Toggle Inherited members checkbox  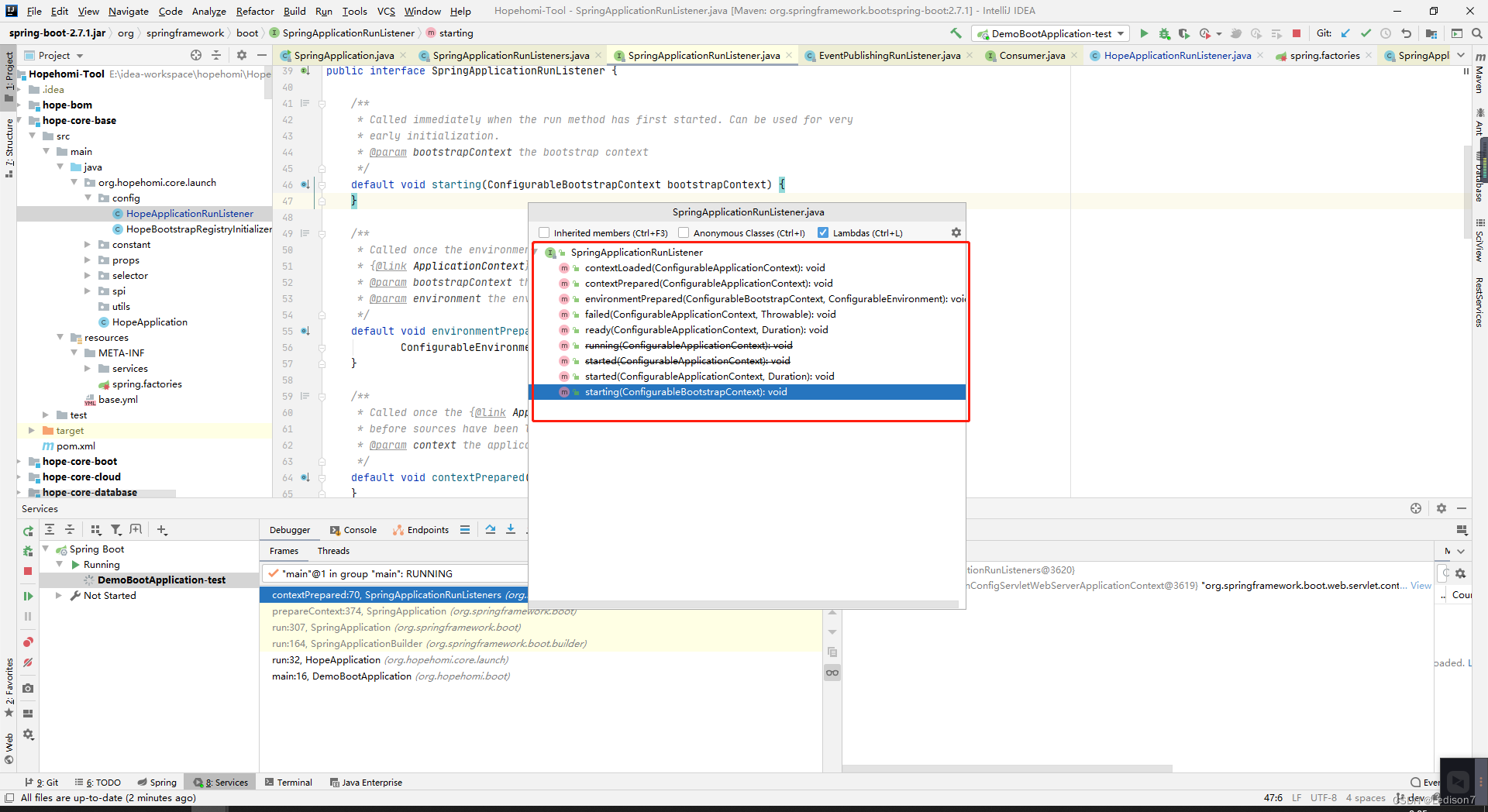(544, 232)
